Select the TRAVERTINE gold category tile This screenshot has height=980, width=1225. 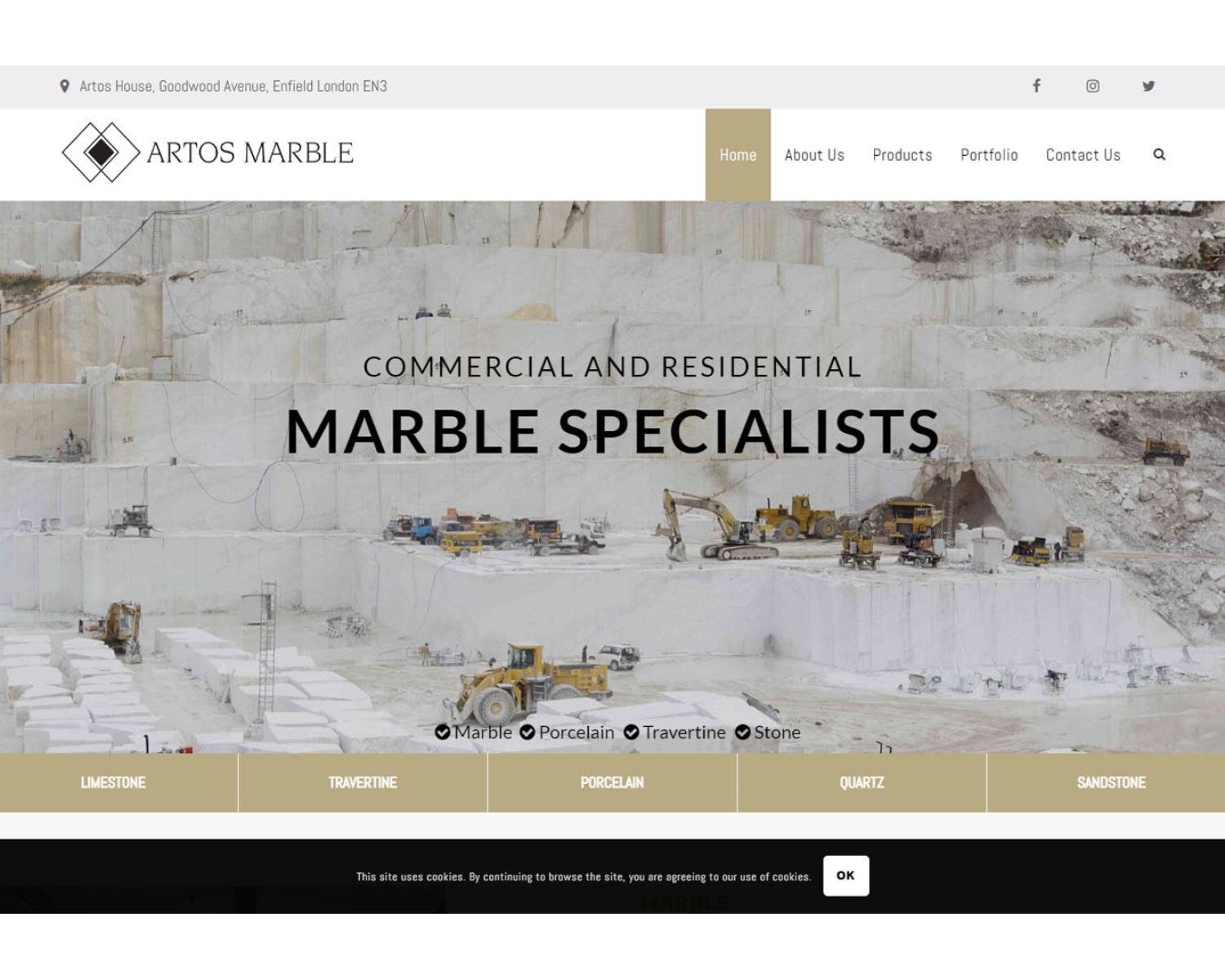(363, 782)
